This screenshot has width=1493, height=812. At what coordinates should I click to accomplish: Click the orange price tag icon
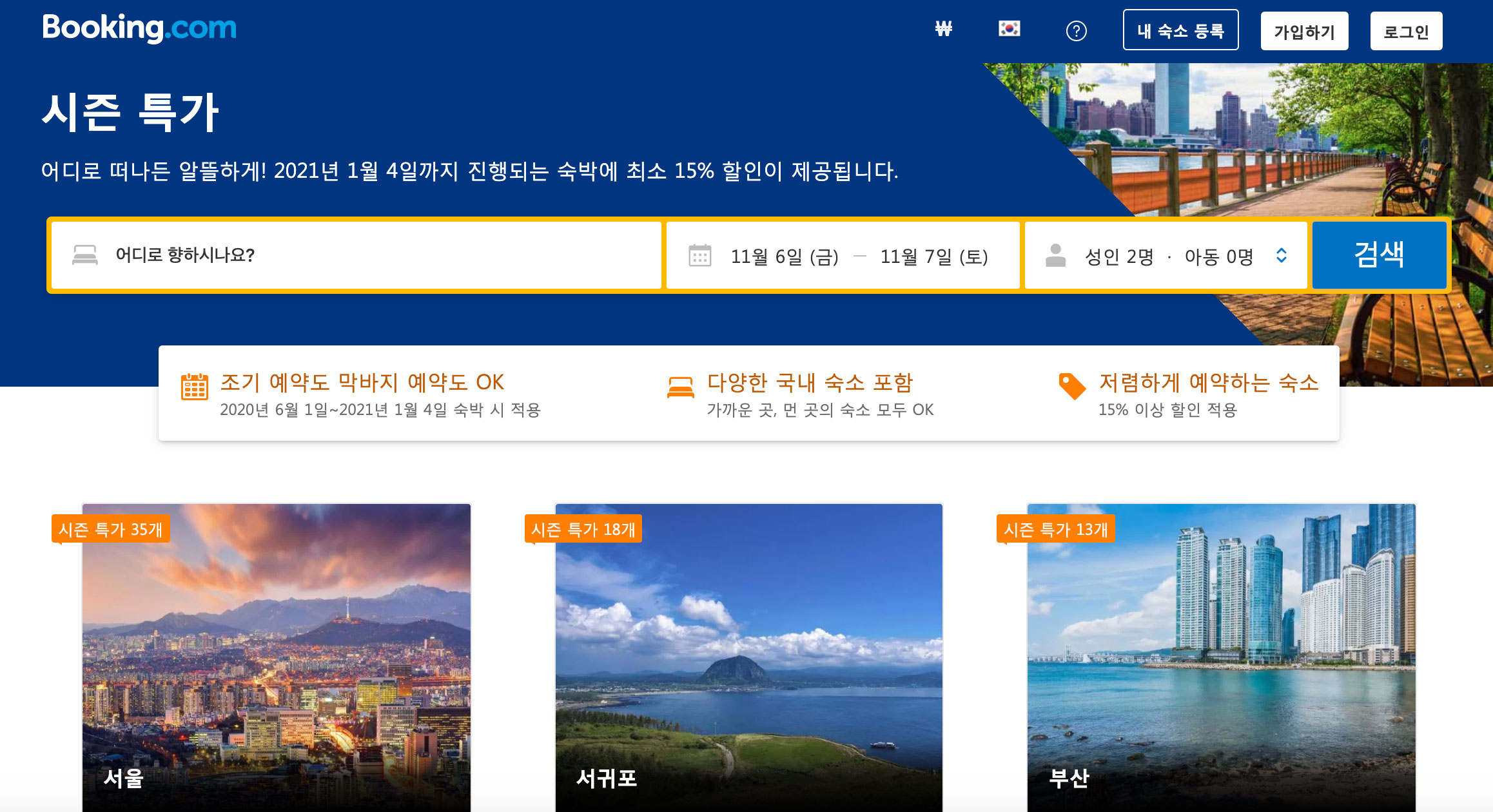1071,386
